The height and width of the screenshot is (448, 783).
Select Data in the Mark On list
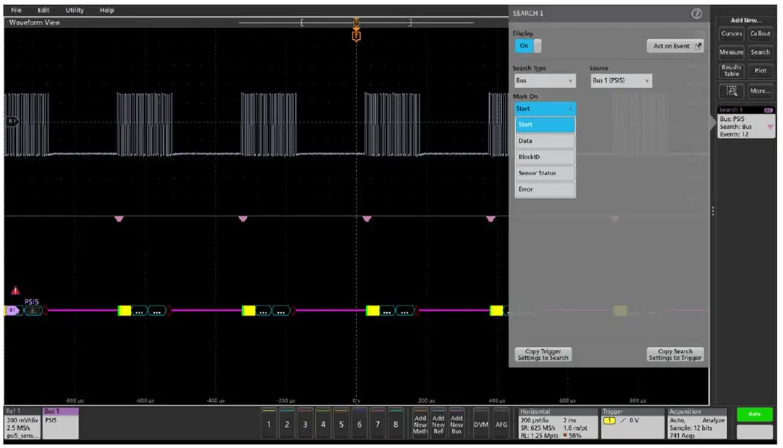(545, 141)
